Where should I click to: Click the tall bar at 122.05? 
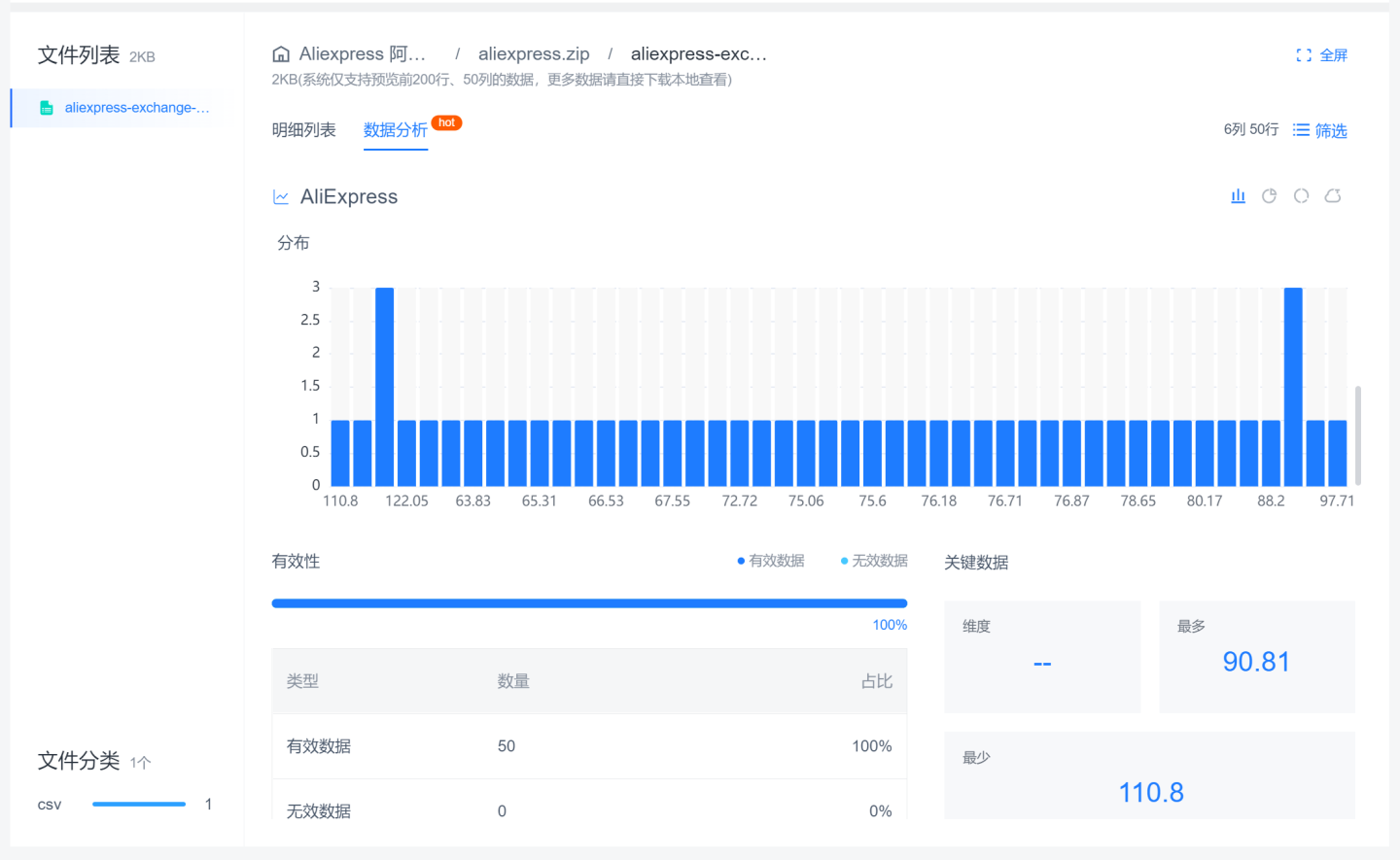click(x=384, y=387)
